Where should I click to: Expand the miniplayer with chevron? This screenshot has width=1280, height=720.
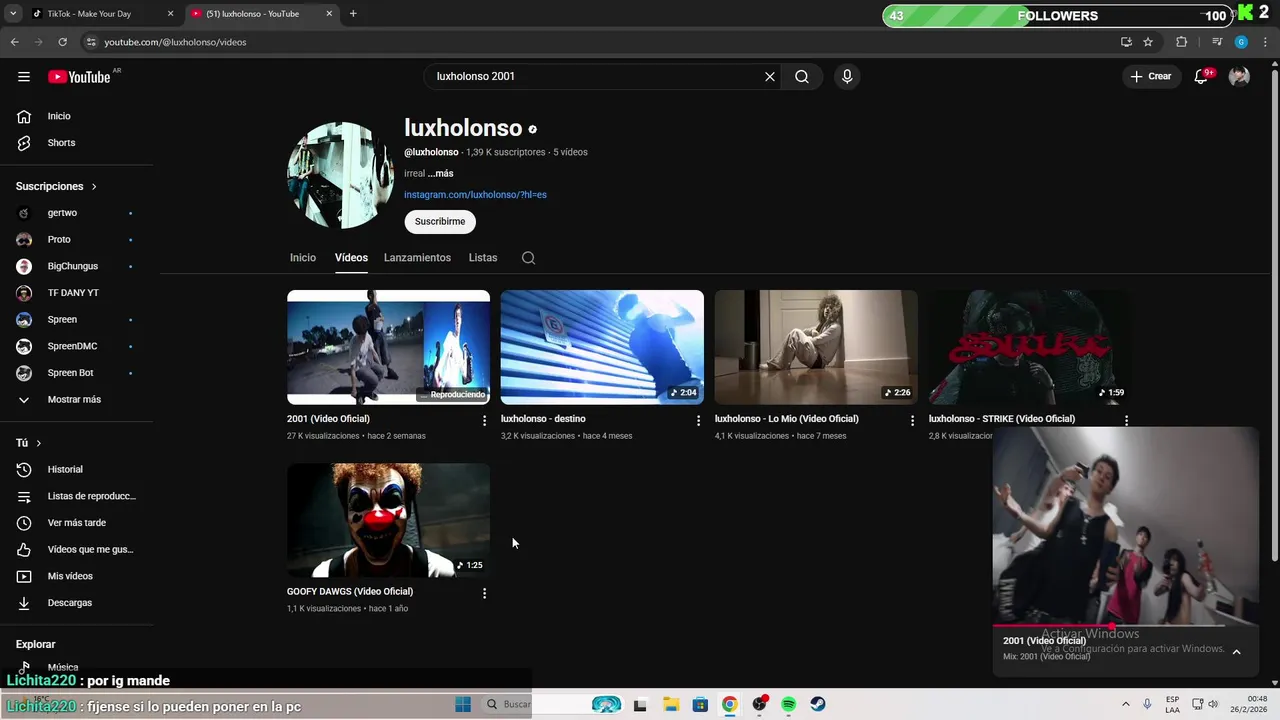1236,652
